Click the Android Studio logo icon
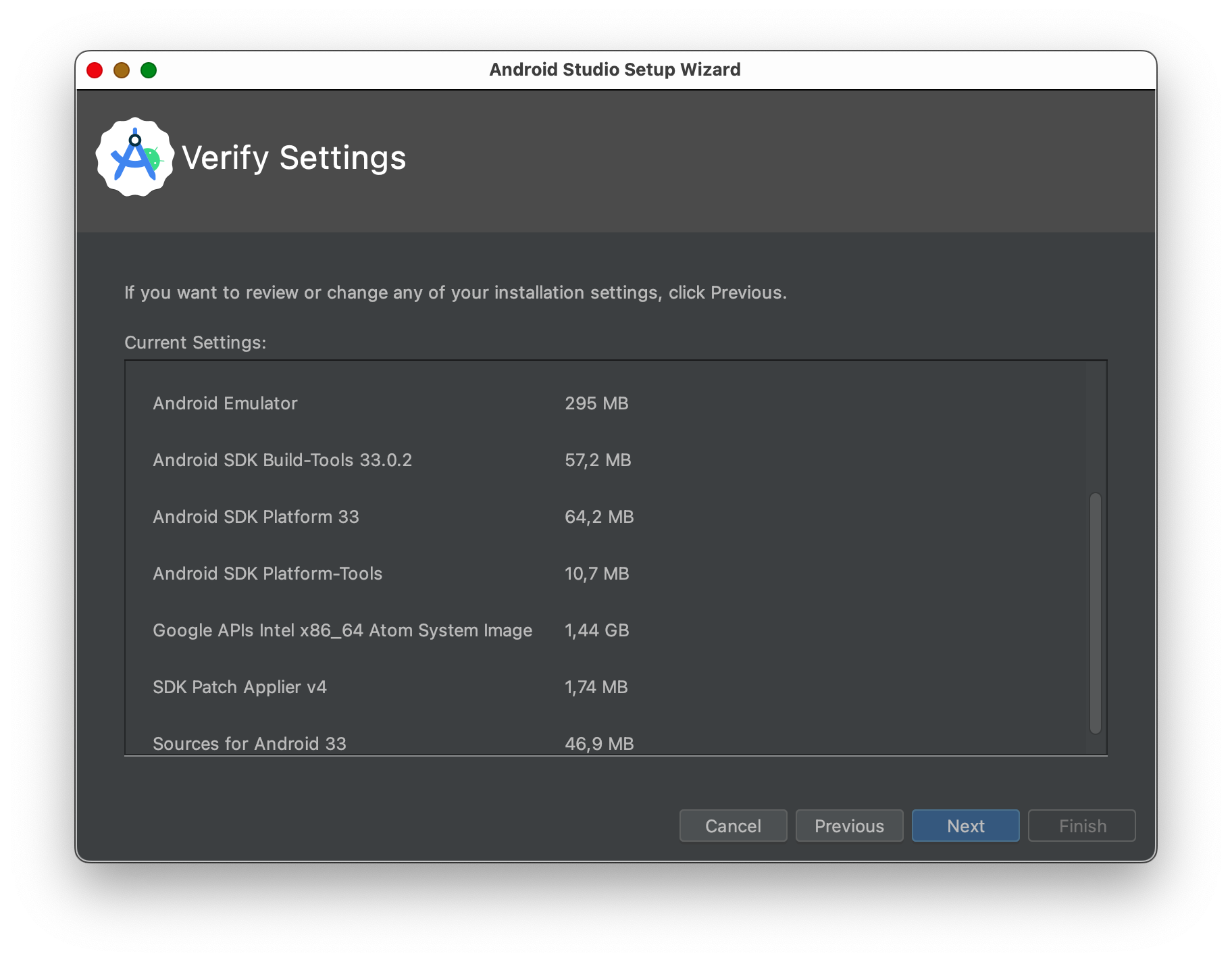 [135, 157]
